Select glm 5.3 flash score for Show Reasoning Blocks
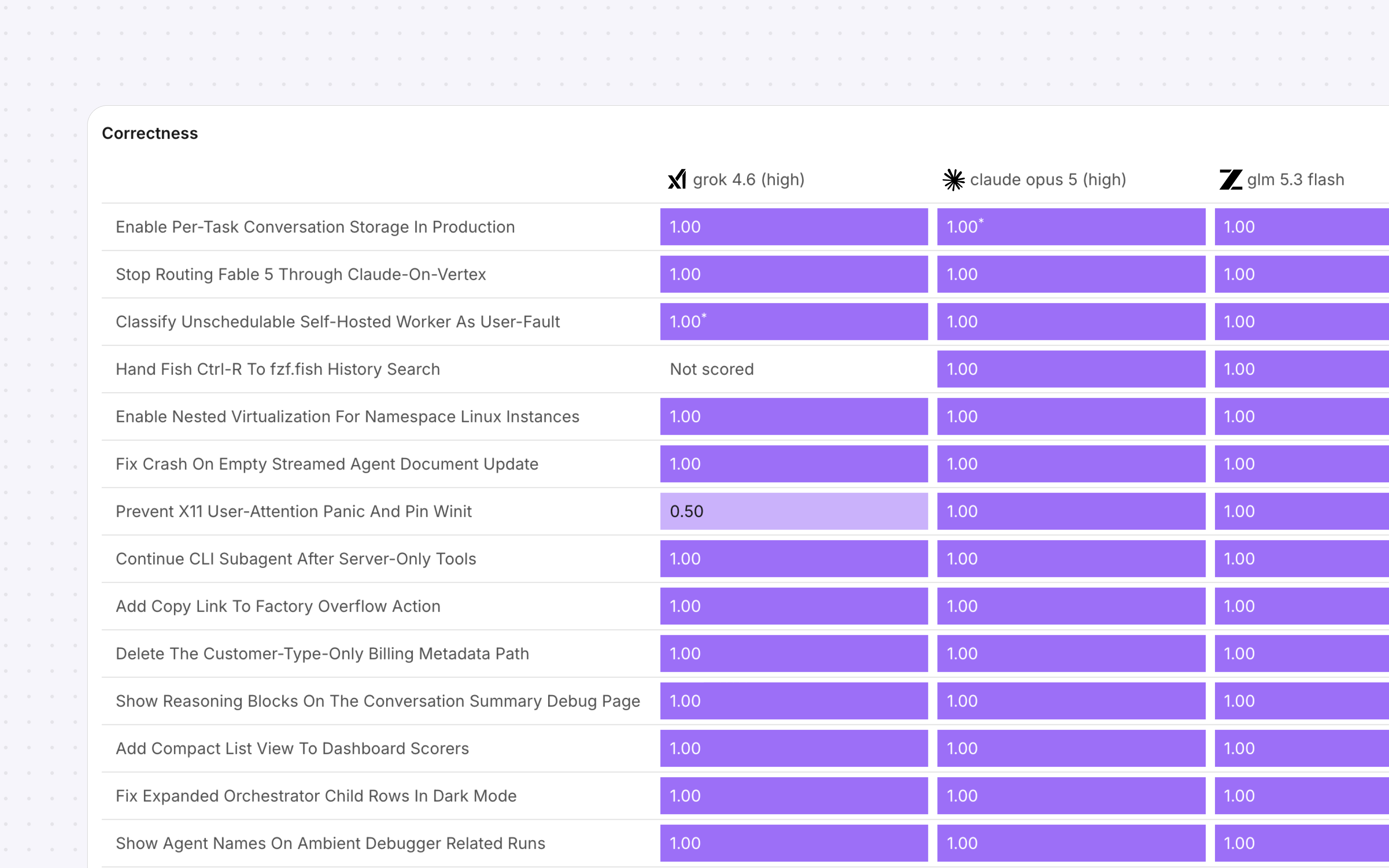 pos(1302,701)
